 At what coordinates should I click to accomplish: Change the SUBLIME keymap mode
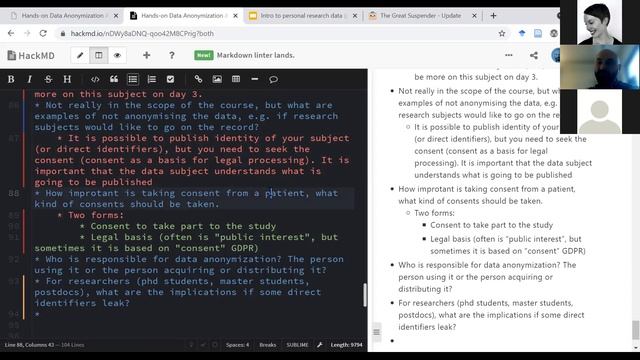297,345
